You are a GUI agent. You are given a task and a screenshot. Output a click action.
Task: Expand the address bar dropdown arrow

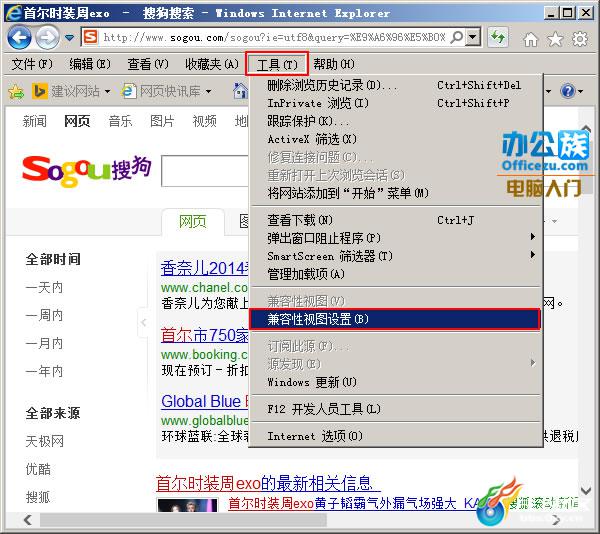(x=473, y=37)
